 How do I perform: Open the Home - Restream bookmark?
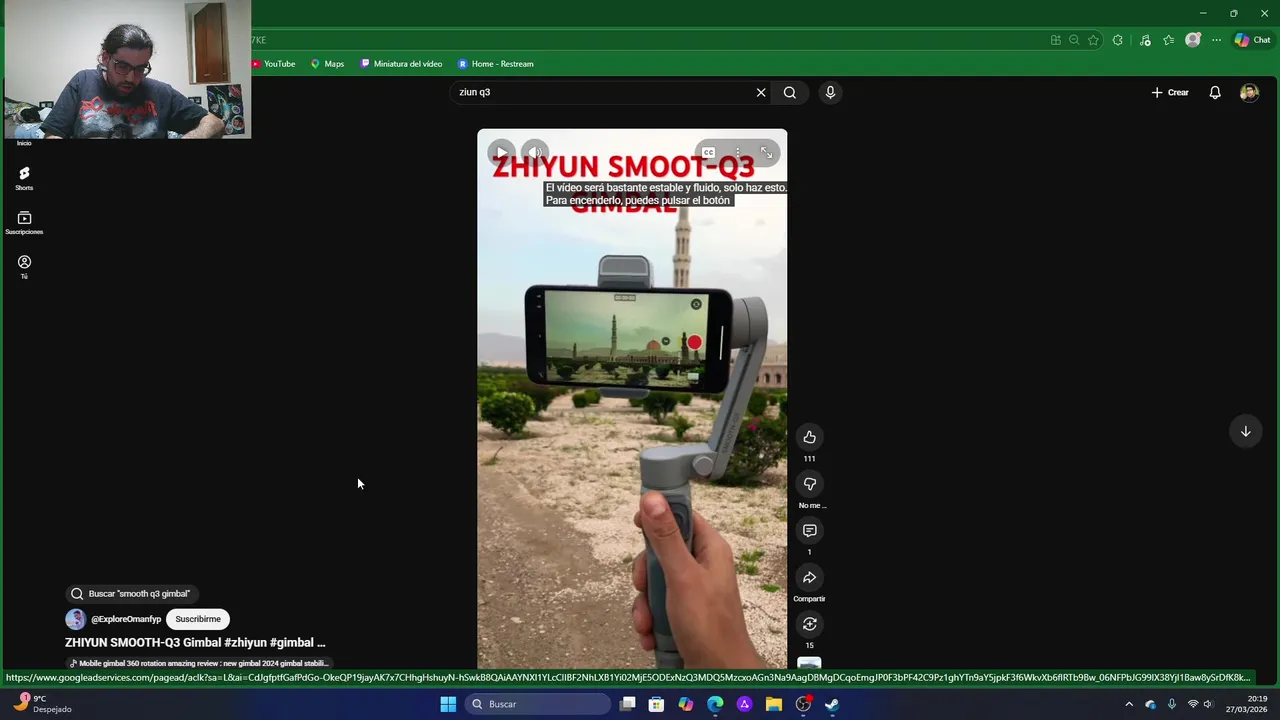point(496,64)
